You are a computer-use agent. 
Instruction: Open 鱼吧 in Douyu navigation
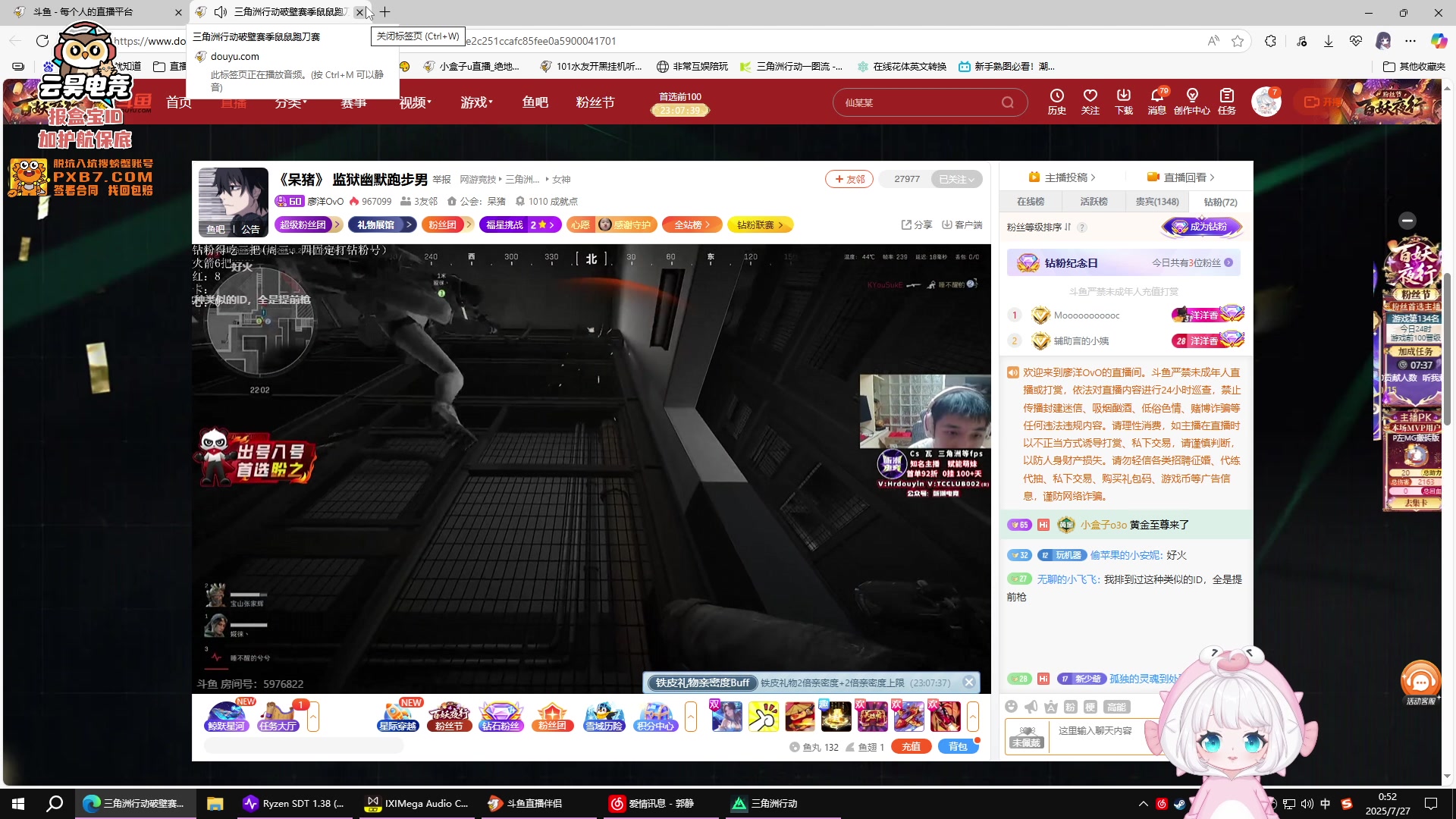pos(535,102)
